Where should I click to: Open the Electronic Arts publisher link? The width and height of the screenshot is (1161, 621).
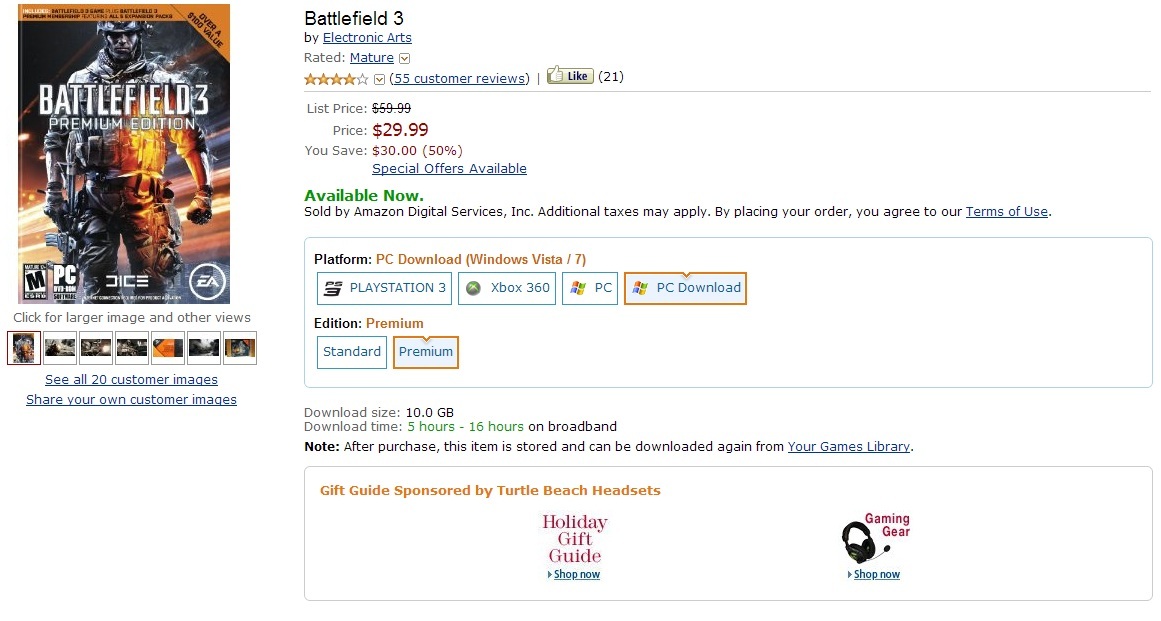[367, 38]
